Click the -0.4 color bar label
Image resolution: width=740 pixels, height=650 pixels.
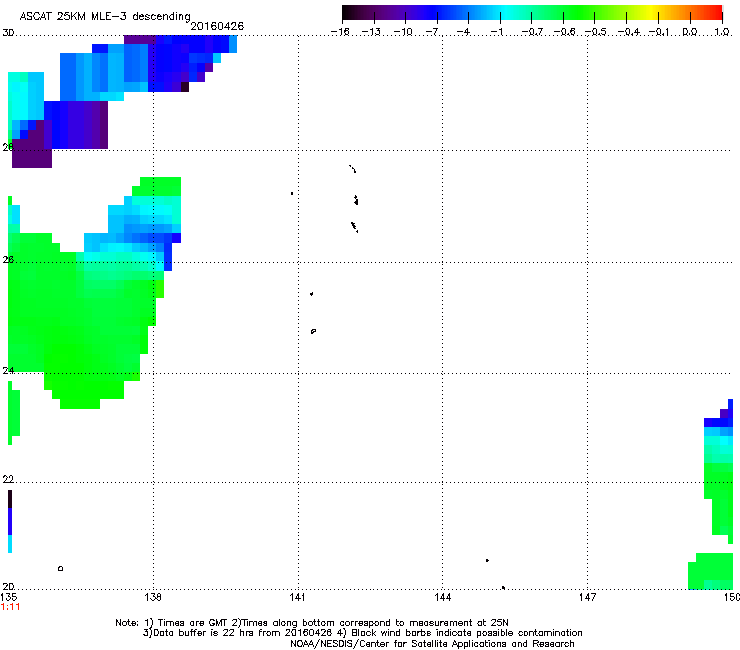click(x=629, y=32)
